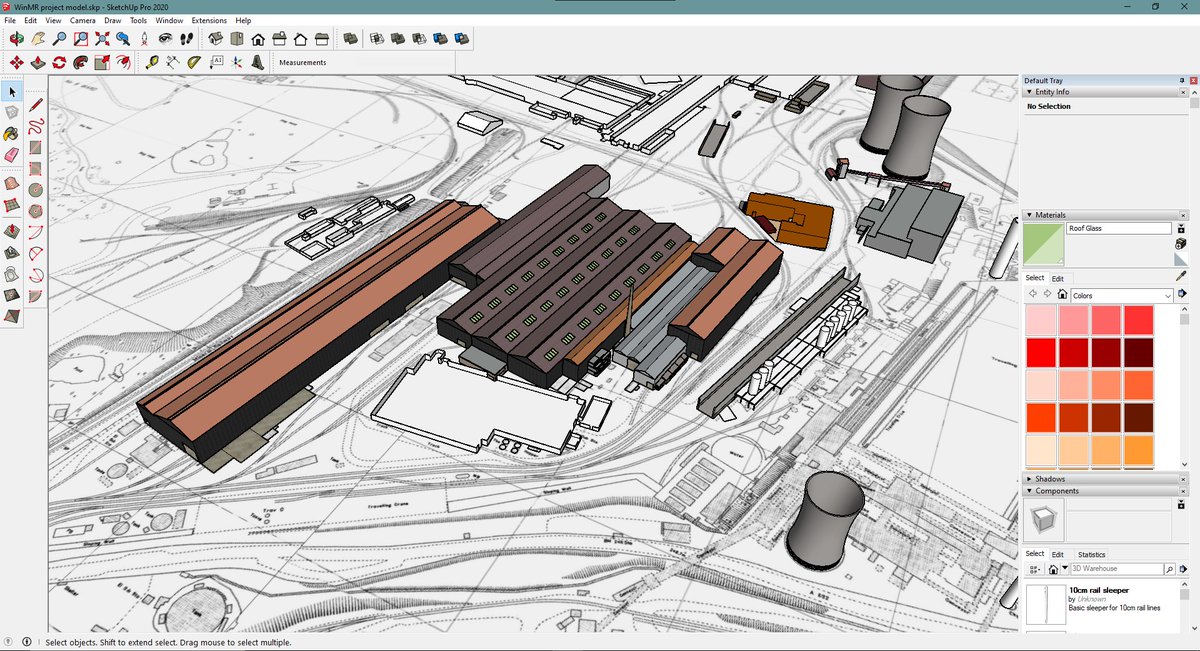This screenshot has width=1200, height=651.
Task: Switch to Iso standard view
Action: coord(216,39)
